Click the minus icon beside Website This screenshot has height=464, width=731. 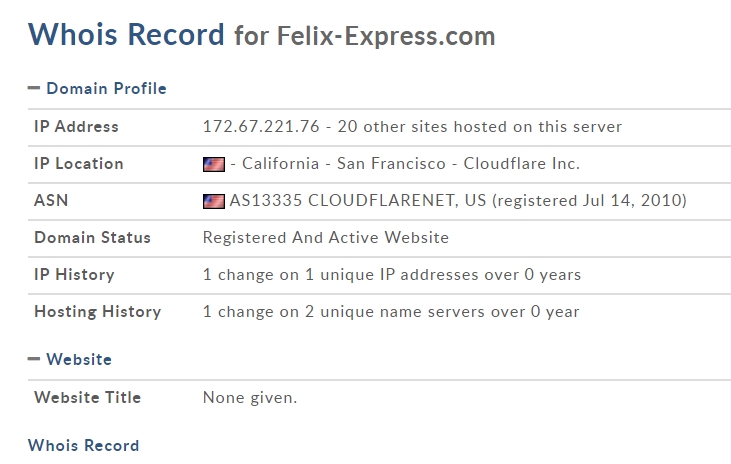click(x=34, y=359)
